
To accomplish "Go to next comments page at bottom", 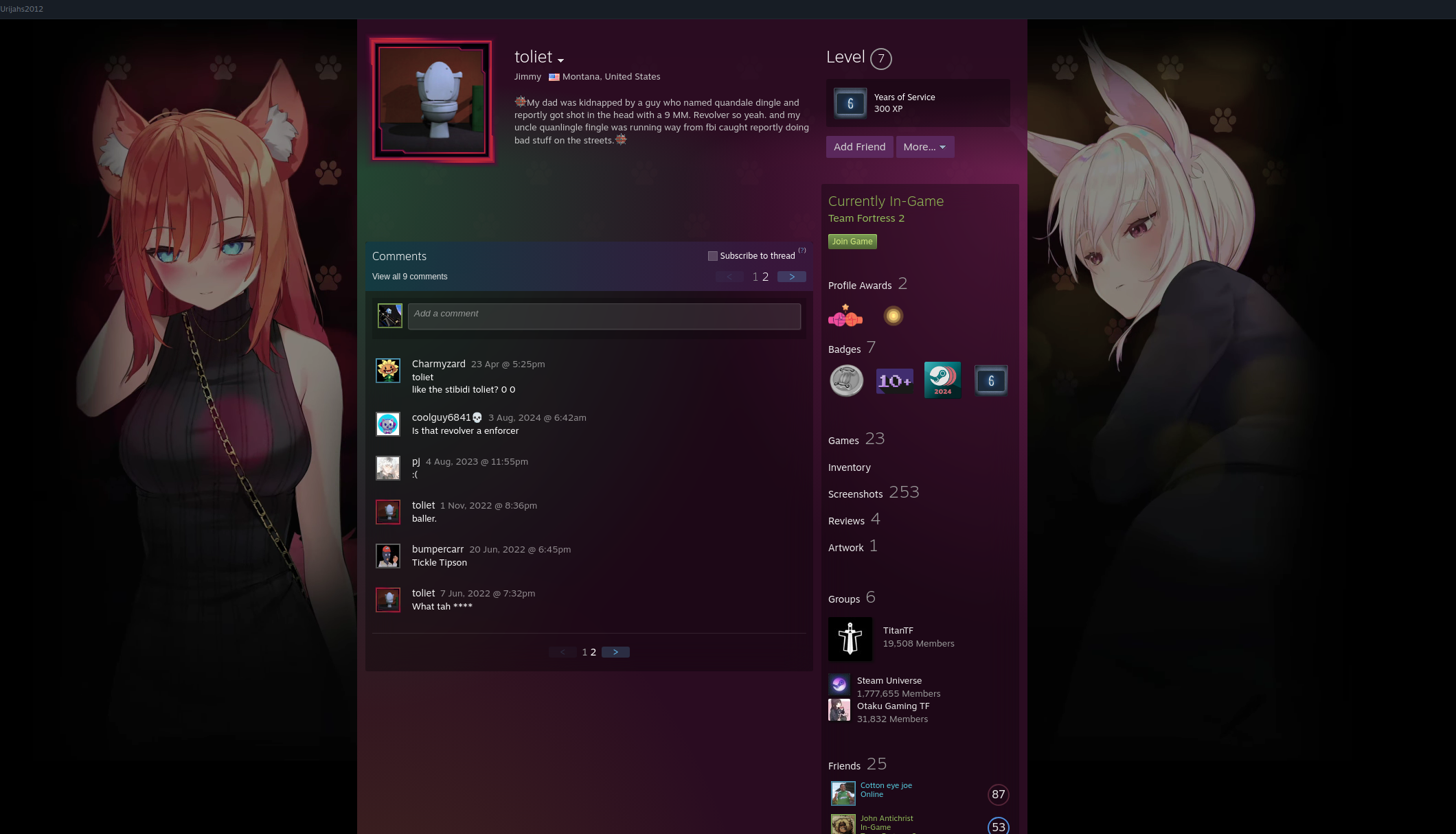I will pos(615,652).
